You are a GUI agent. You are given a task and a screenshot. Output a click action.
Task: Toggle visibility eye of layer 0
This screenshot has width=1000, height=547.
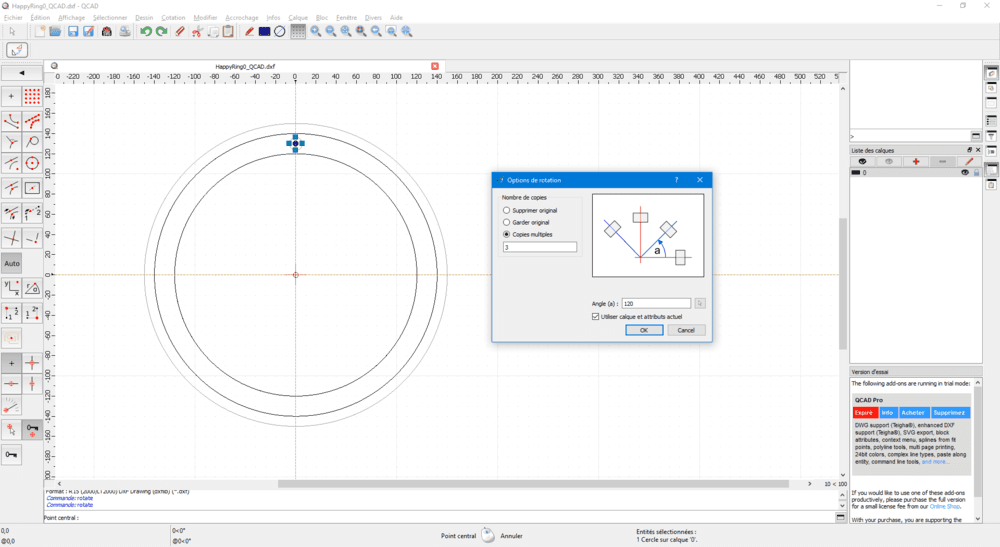965,172
